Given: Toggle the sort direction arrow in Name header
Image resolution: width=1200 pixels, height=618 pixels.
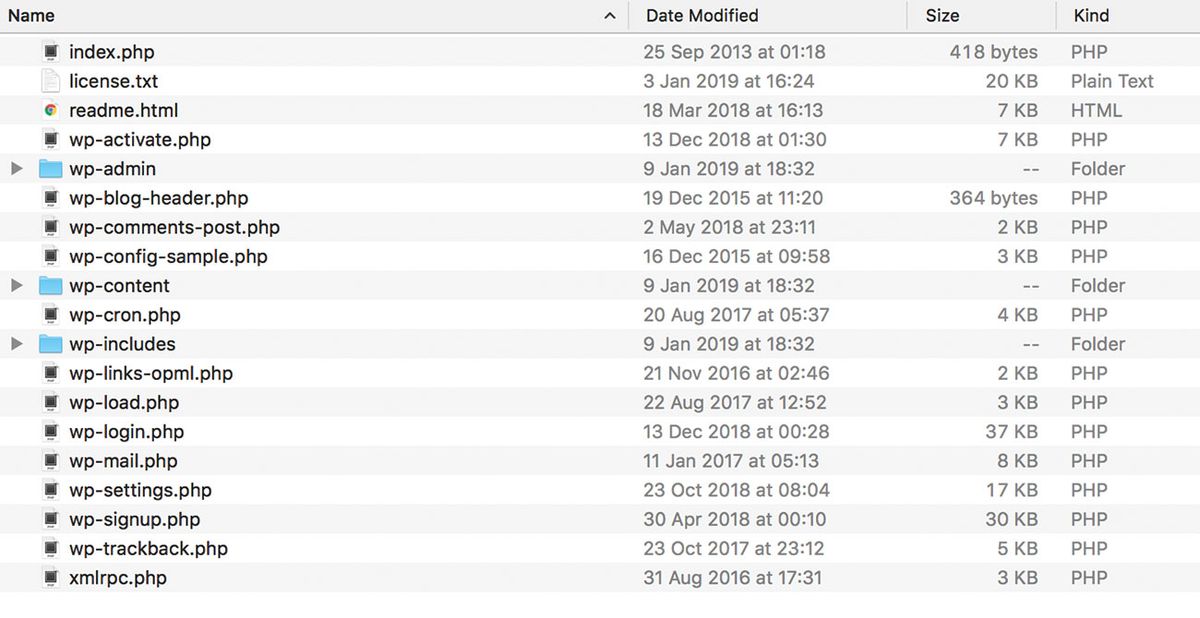Looking at the screenshot, I should pos(610,16).
